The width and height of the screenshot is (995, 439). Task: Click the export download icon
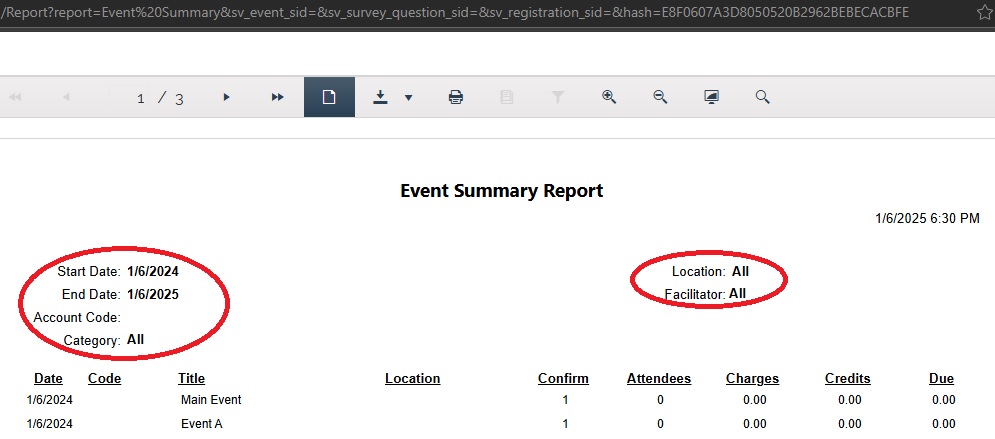(380, 97)
